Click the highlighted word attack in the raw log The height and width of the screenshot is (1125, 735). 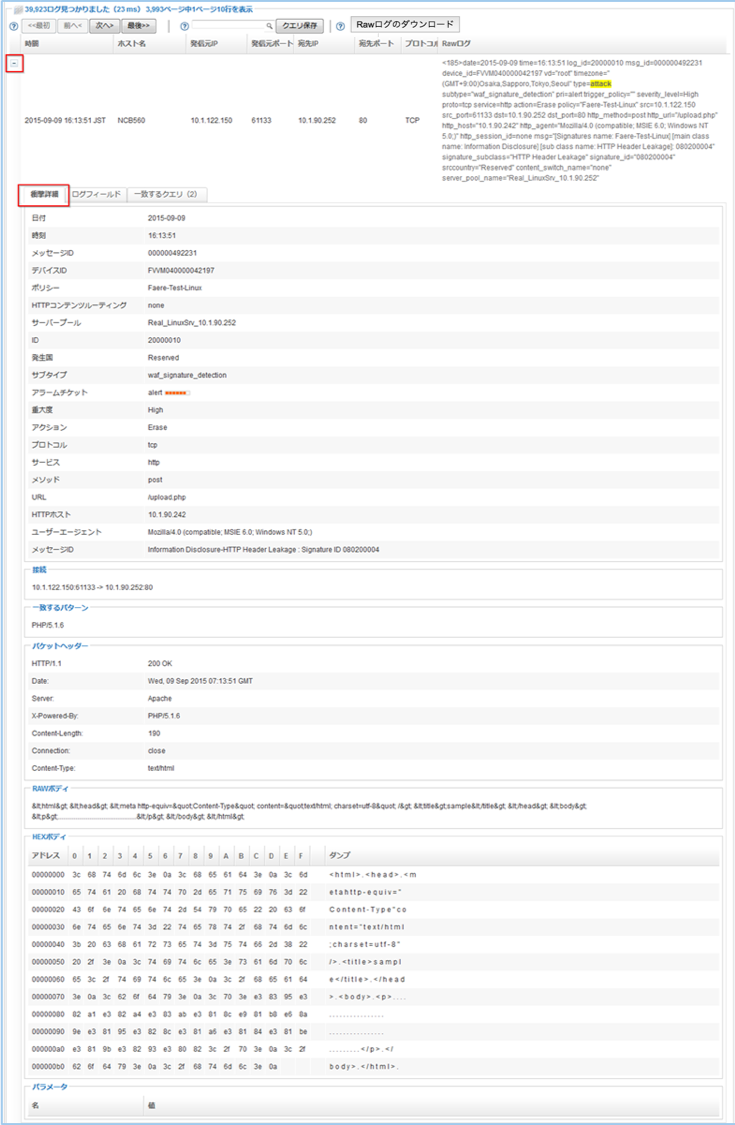[601, 84]
